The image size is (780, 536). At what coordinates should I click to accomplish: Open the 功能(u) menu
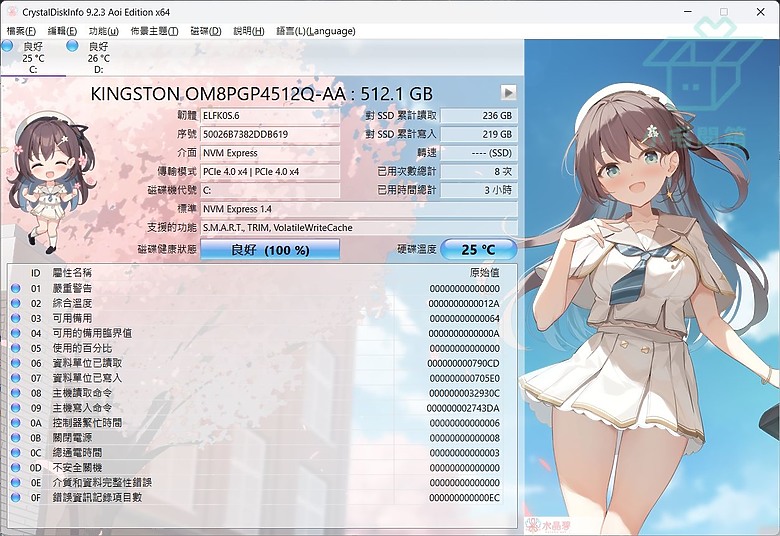[103, 31]
